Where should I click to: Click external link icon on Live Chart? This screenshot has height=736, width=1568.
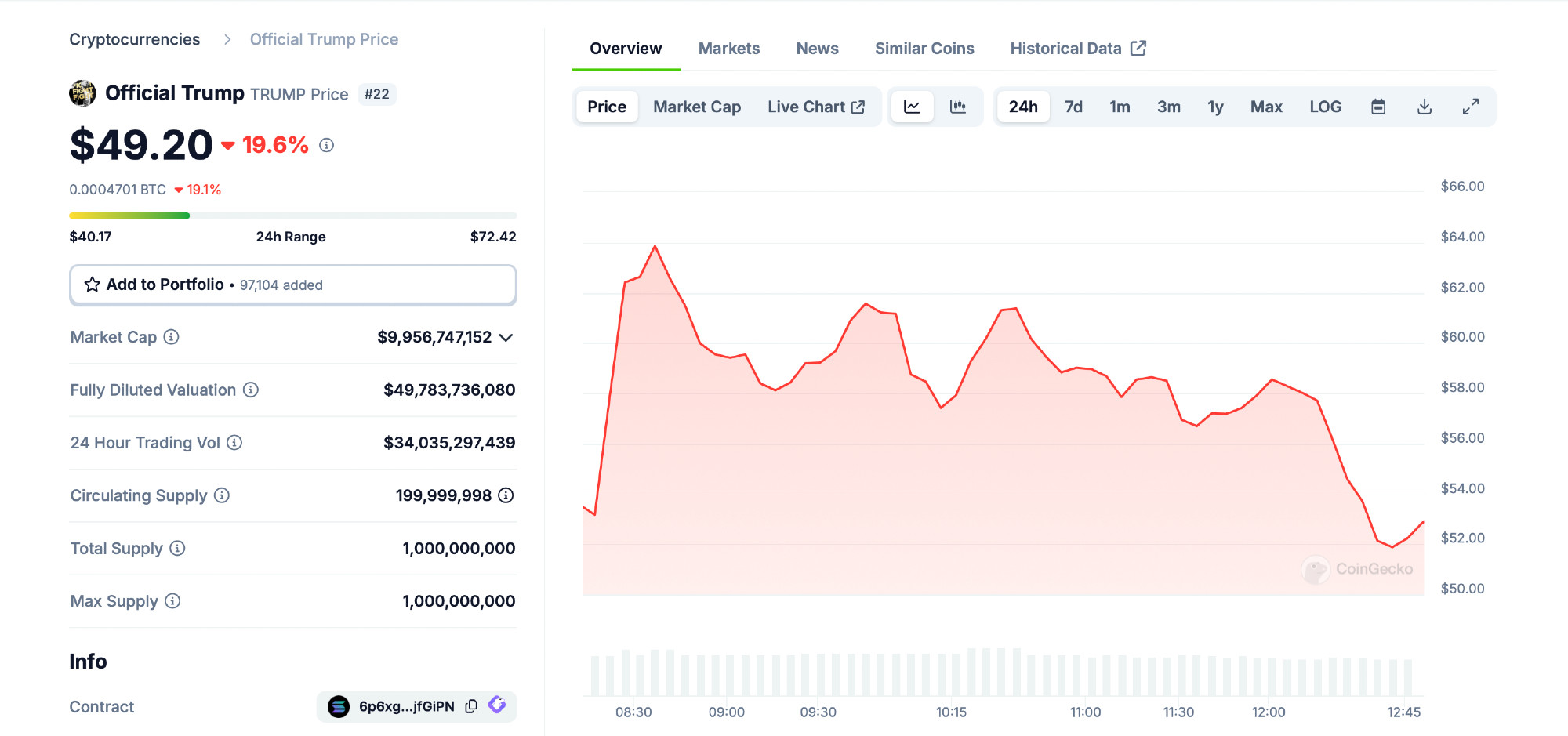pos(858,107)
